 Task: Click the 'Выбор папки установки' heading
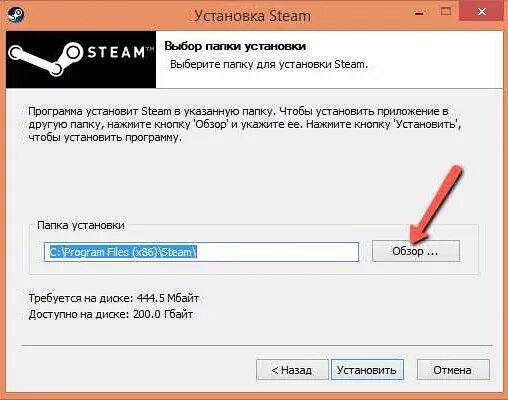click(235, 46)
